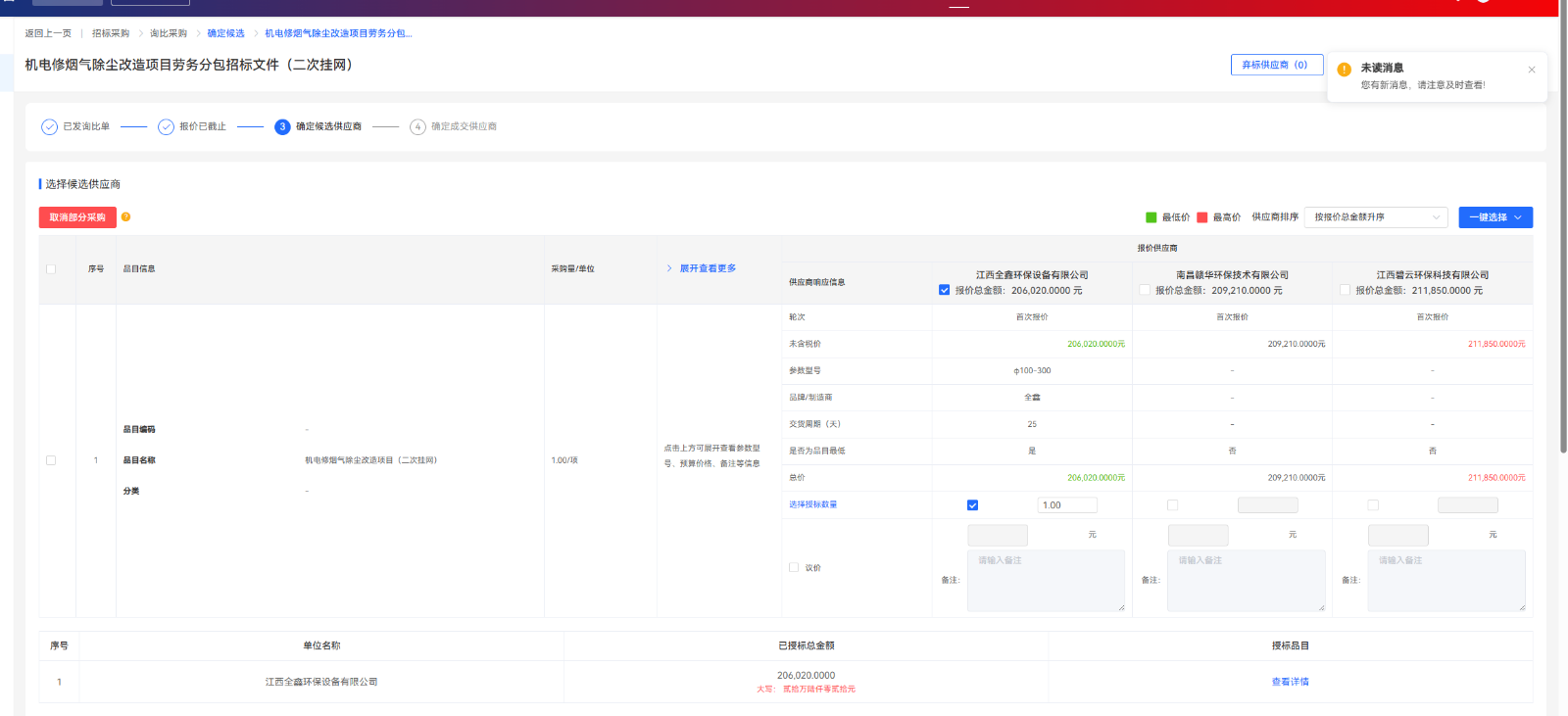
Task: Click the 报价已截止 step check icon
Action: coord(166,127)
